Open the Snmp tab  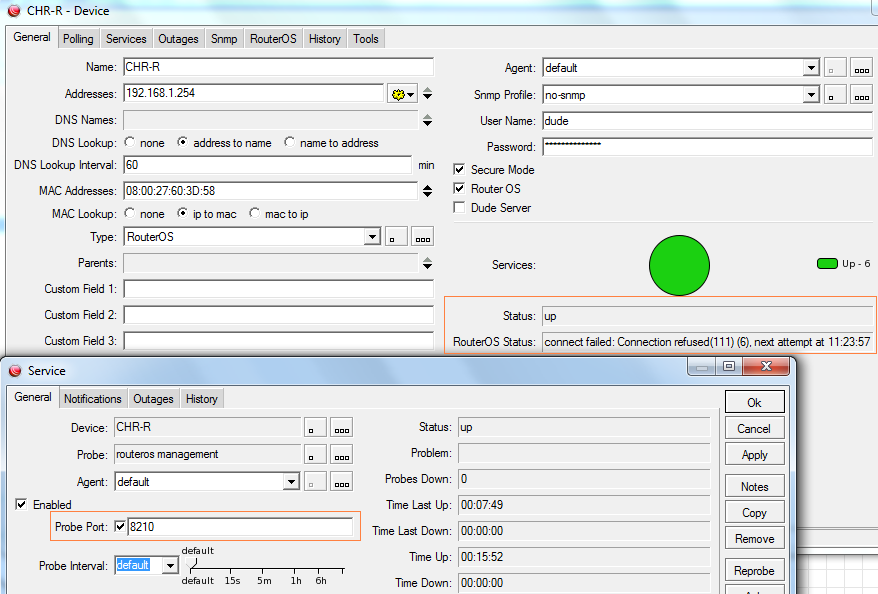(x=224, y=39)
